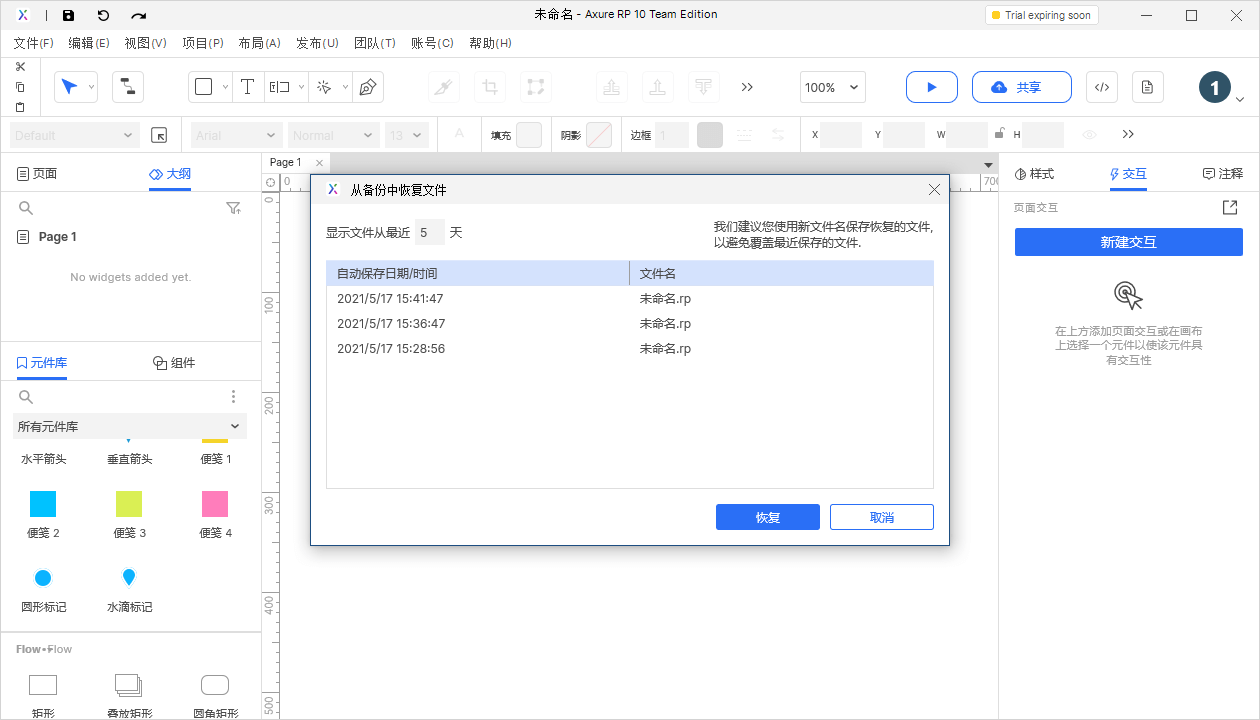Click library options three-dot menu

click(234, 397)
